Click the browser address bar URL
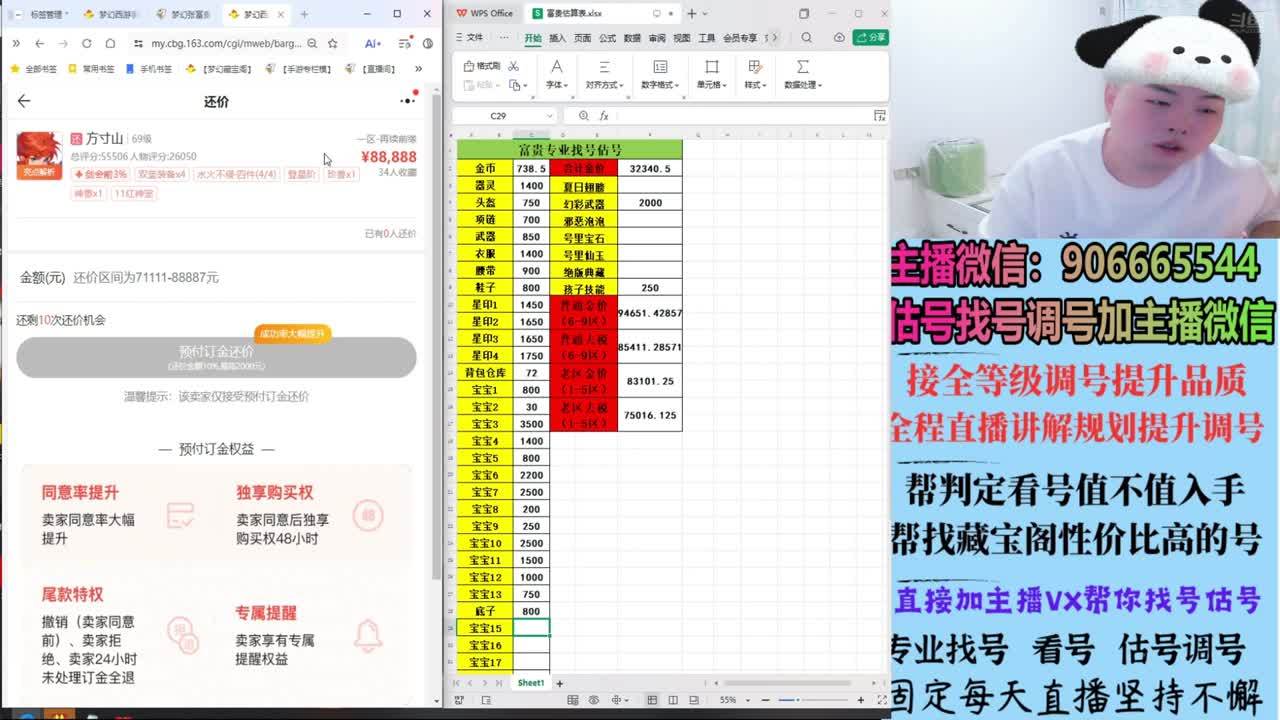Viewport: 1280px width, 720px height. pyautogui.click(x=226, y=44)
